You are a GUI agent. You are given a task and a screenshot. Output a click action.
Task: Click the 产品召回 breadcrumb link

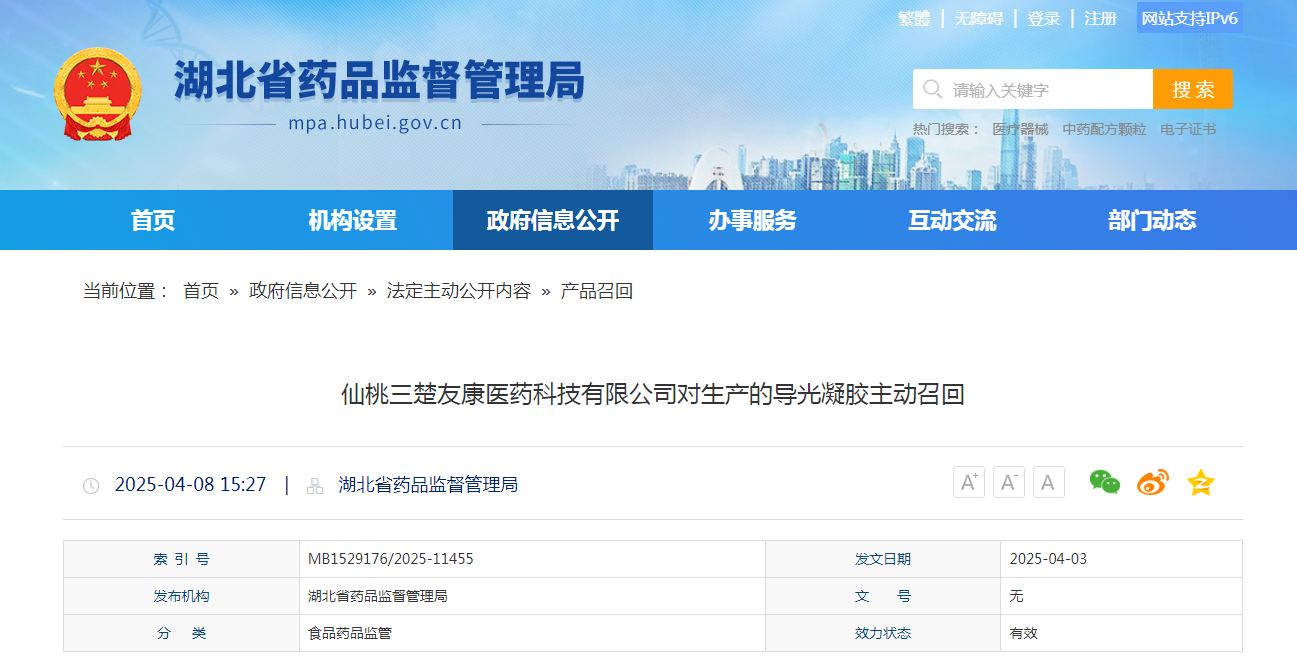tap(597, 291)
